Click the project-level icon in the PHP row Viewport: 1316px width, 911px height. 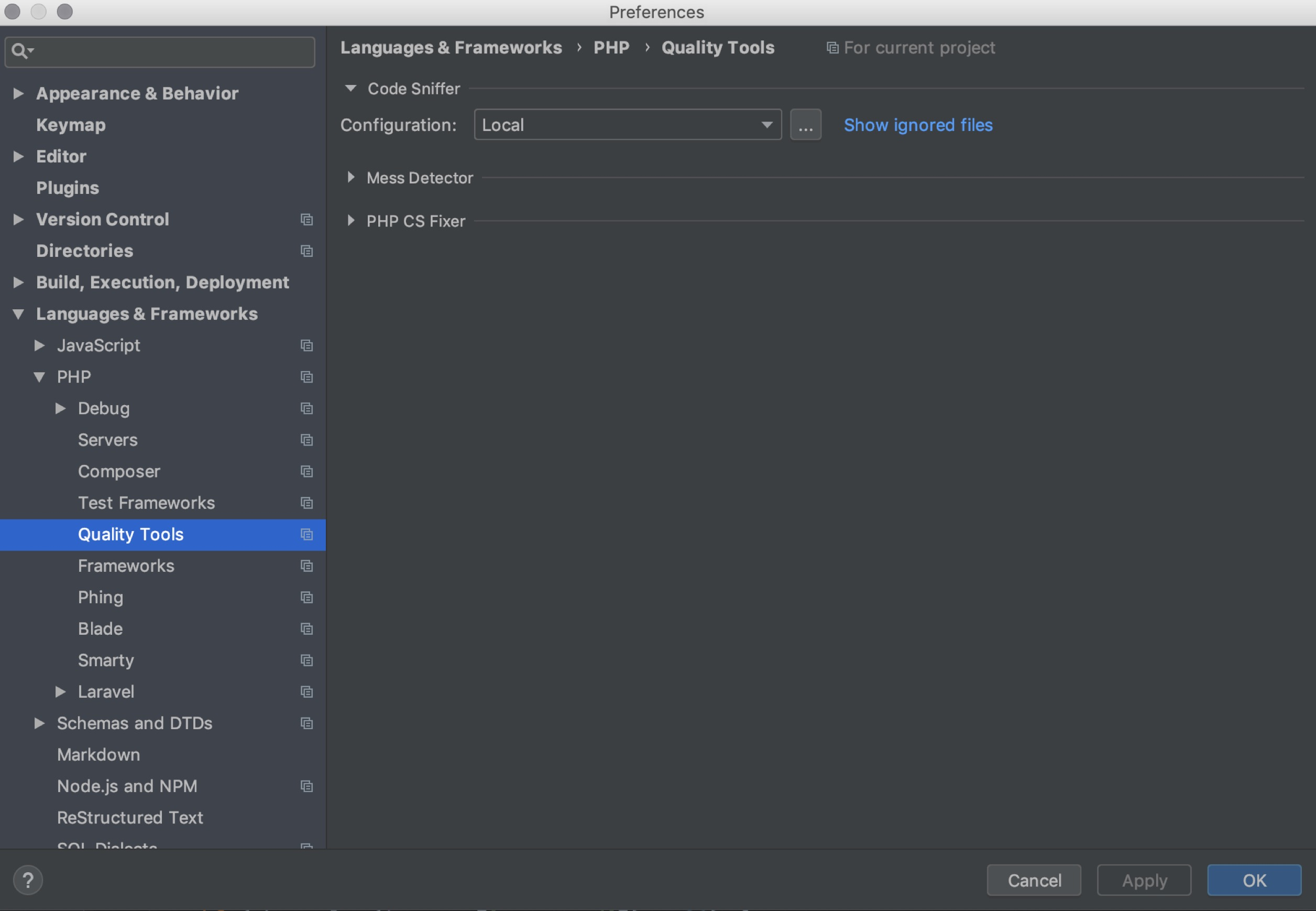pos(307,377)
